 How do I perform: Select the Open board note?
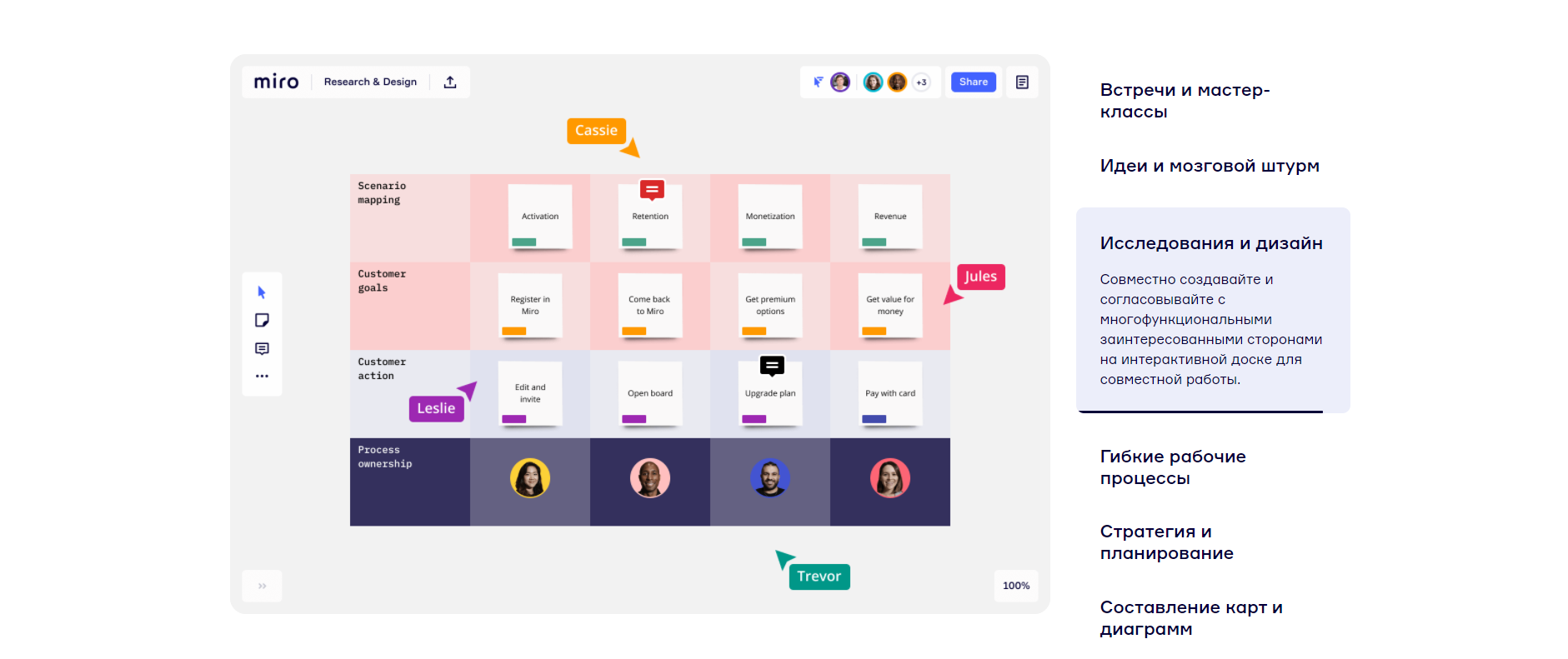point(650,393)
